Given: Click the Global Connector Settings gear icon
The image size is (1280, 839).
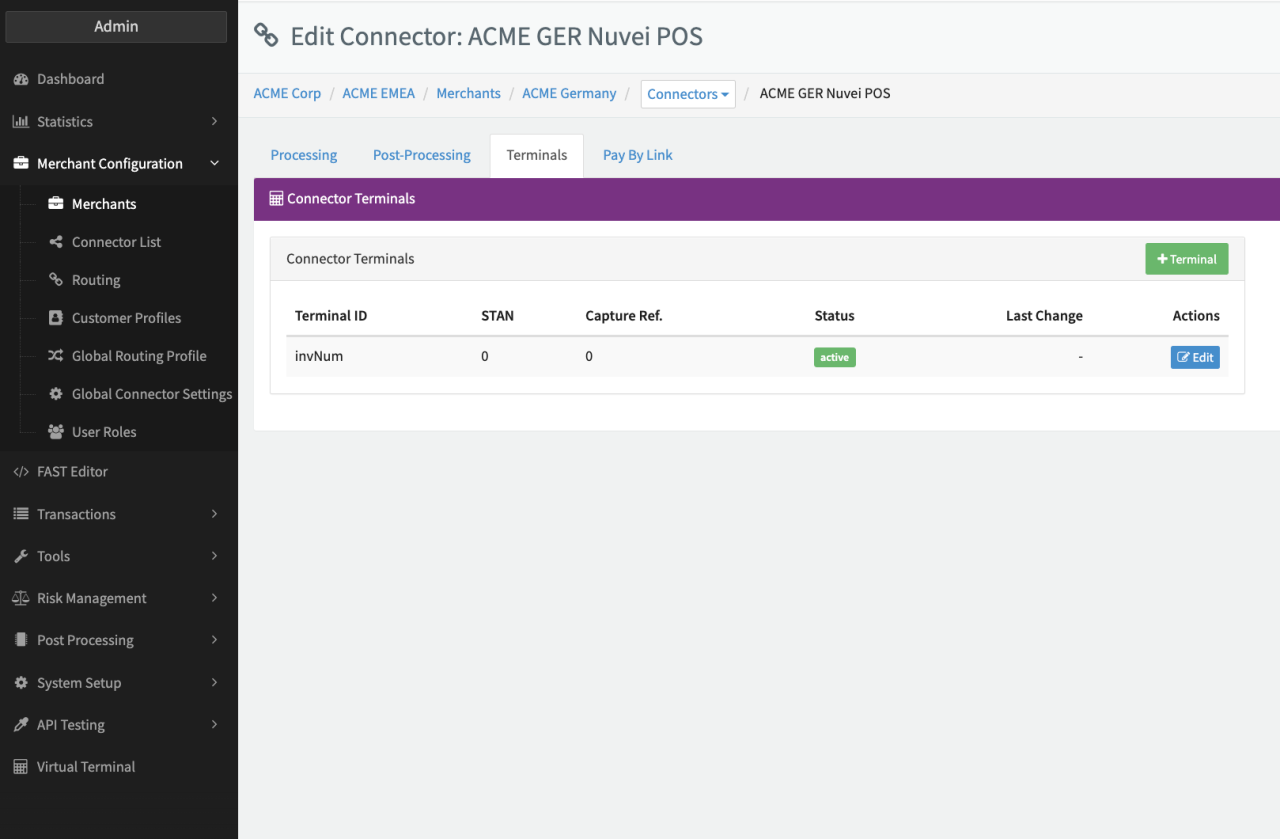Looking at the screenshot, I should pyautogui.click(x=56, y=394).
